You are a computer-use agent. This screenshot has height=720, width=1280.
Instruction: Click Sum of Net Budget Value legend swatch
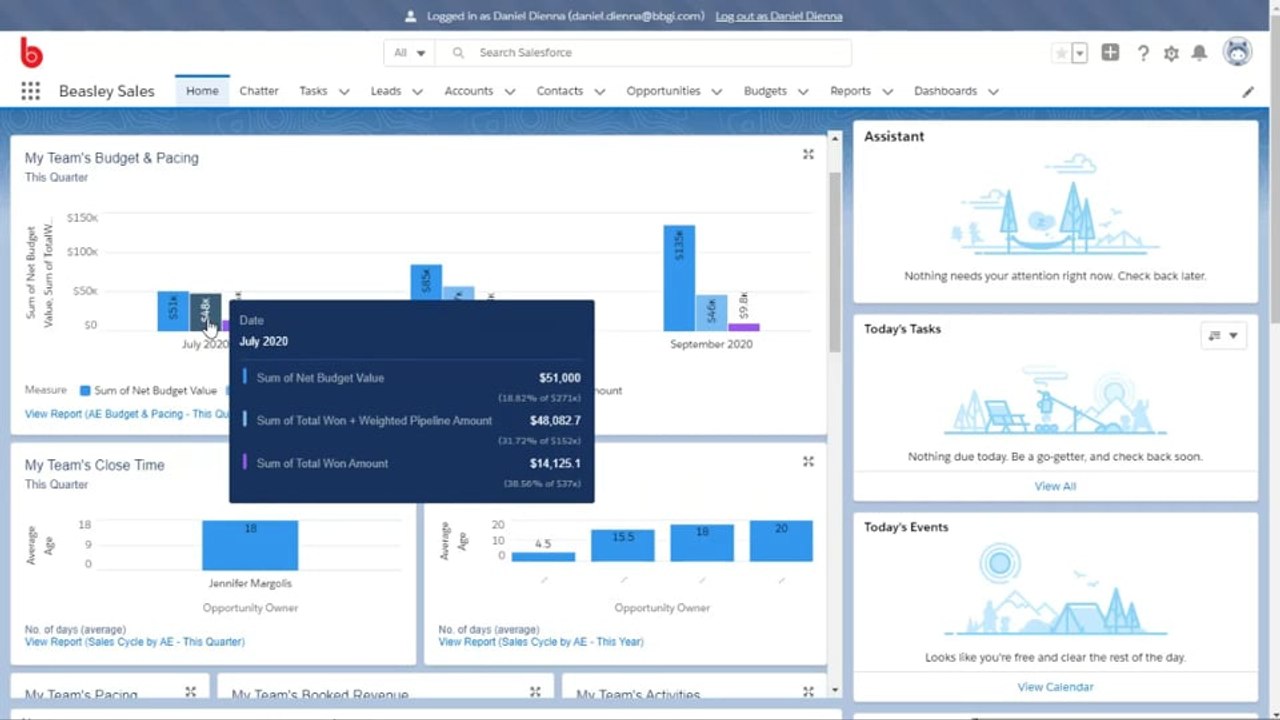coord(86,391)
